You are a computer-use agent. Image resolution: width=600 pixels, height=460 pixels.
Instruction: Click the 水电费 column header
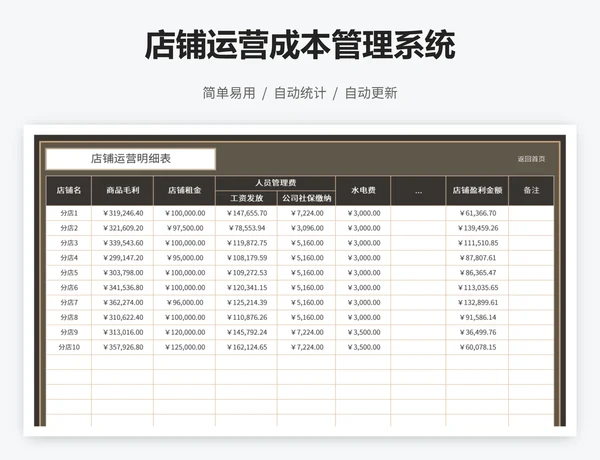[x=363, y=191]
